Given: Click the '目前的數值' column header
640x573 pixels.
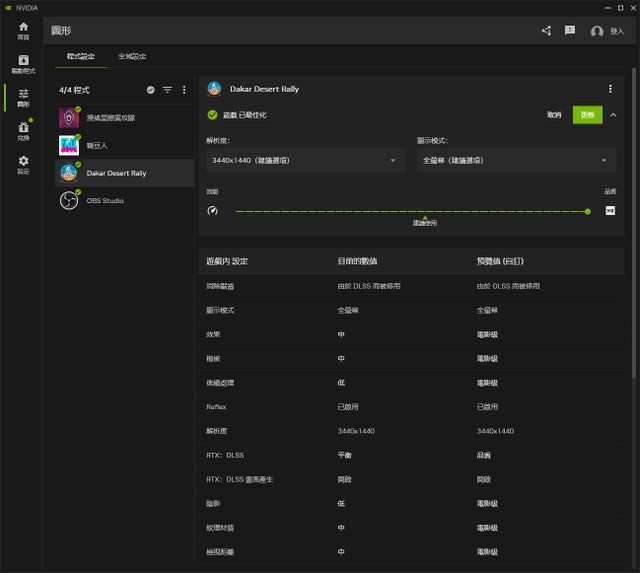Looking at the screenshot, I should (357, 261).
